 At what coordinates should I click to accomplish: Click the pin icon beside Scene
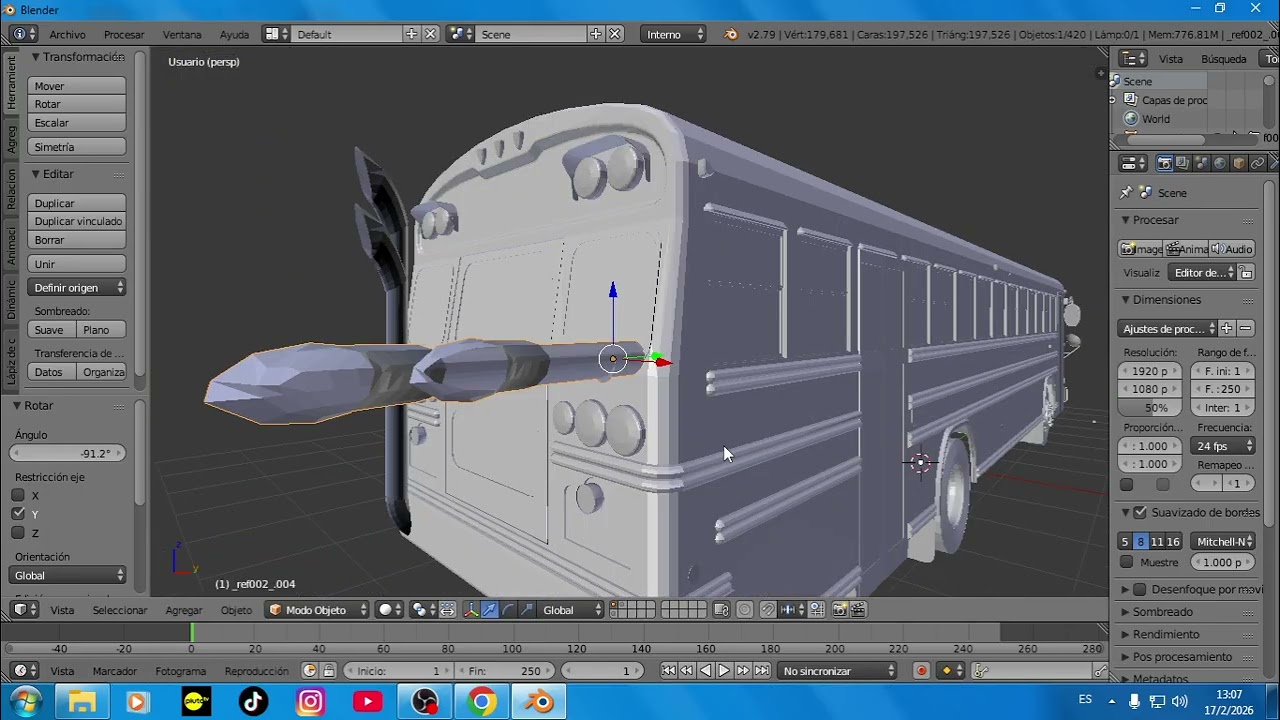[x=1127, y=192]
